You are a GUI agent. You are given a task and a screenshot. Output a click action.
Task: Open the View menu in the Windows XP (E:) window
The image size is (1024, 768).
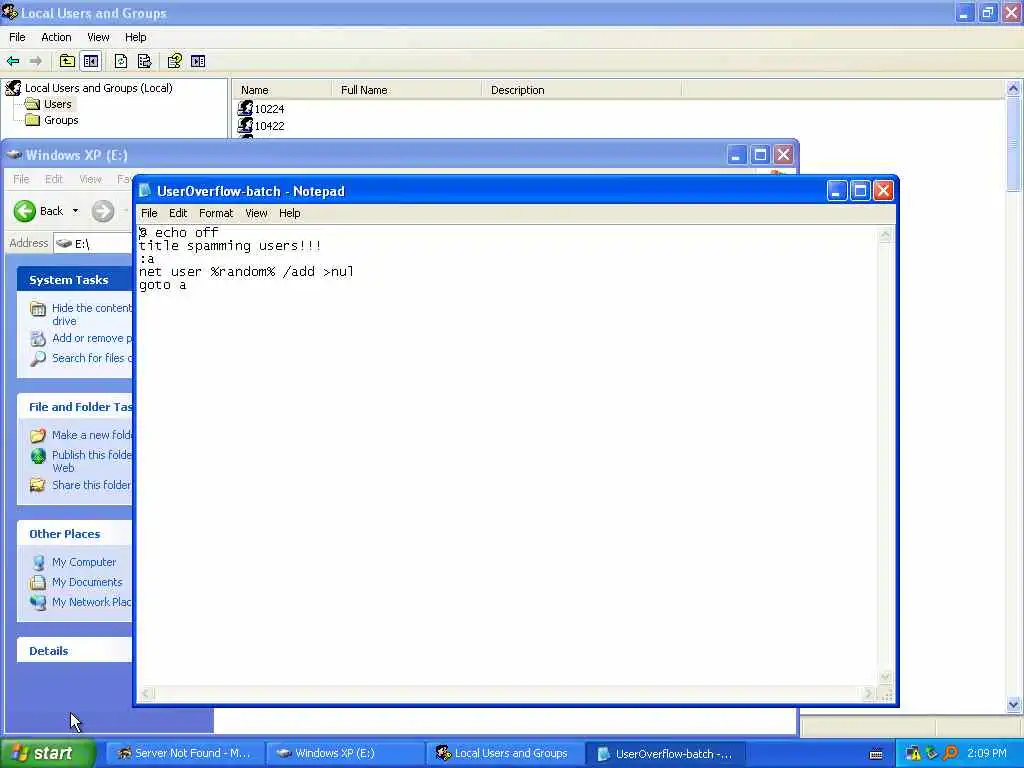point(91,179)
